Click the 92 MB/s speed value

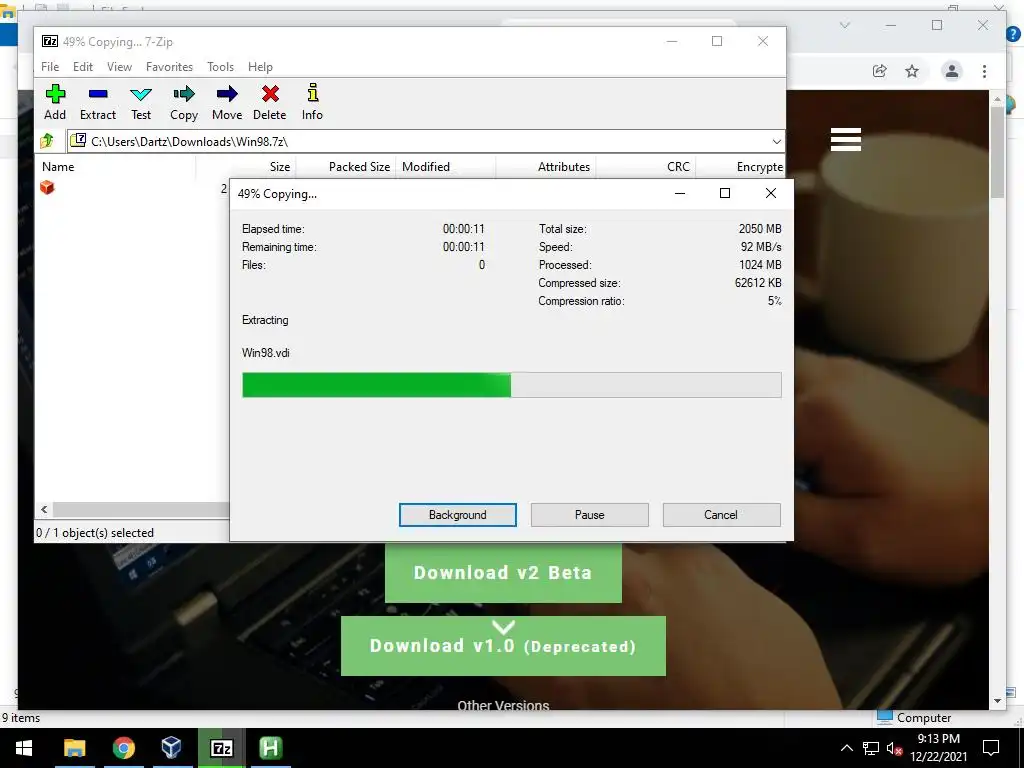click(761, 247)
